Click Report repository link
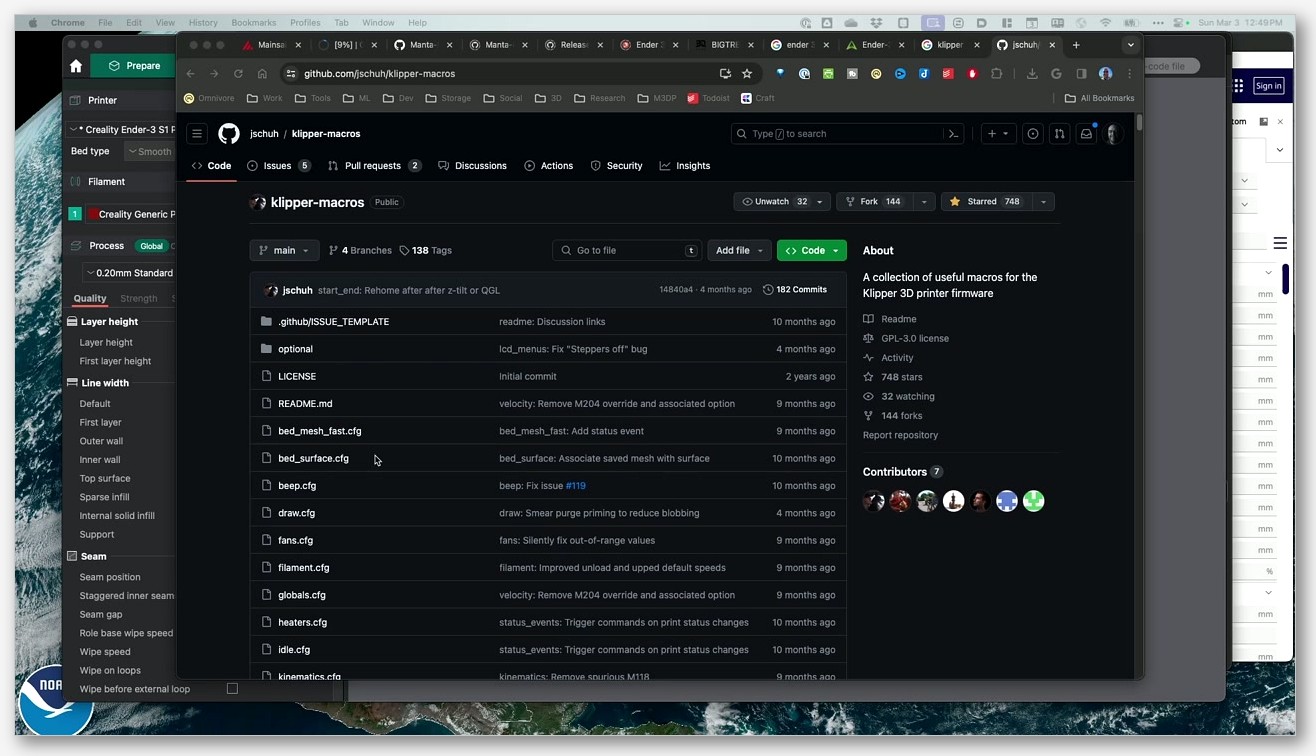Image resolution: width=1316 pixels, height=756 pixels. pyautogui.click(x=900, y=435)
